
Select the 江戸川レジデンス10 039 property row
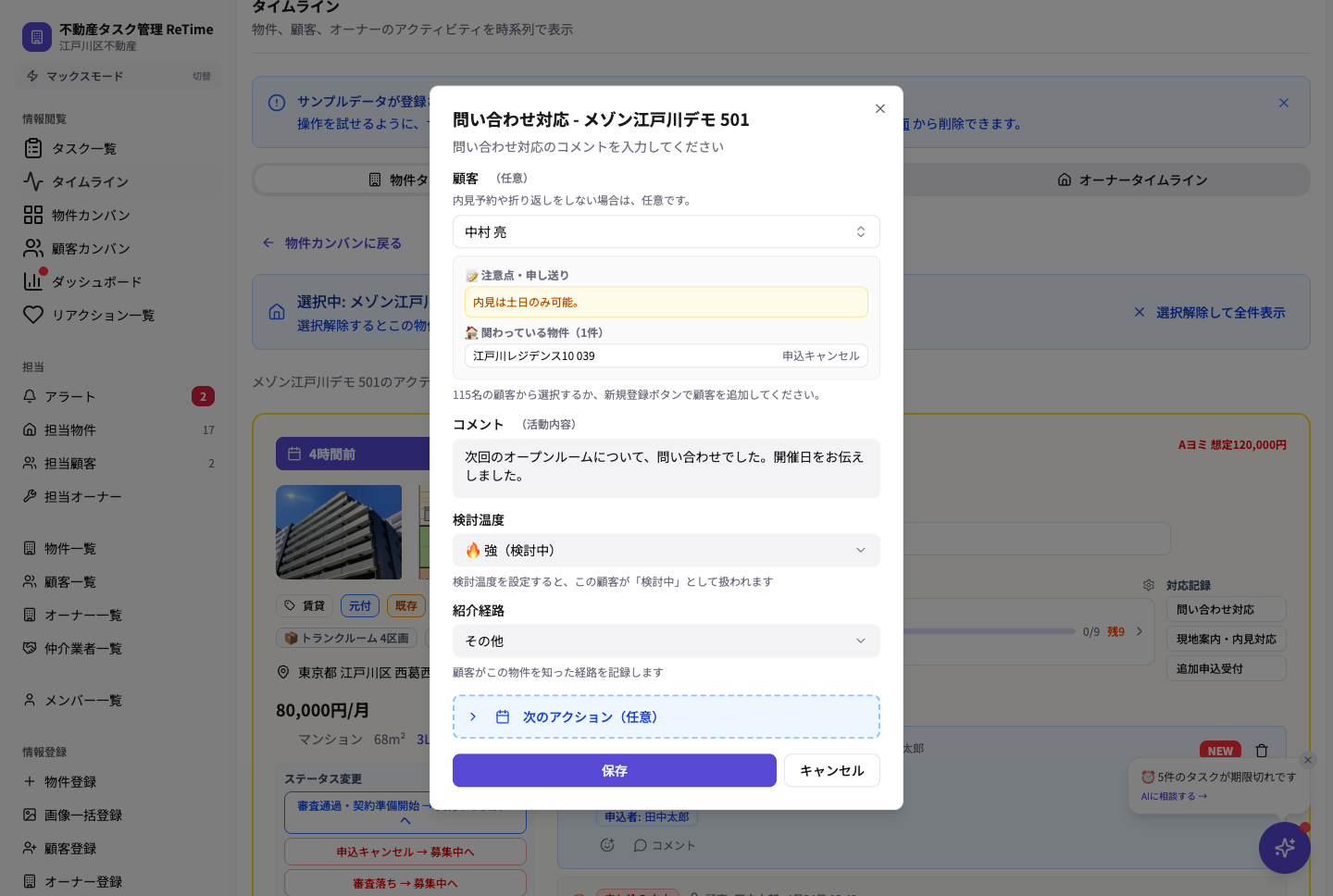point(666,356)
